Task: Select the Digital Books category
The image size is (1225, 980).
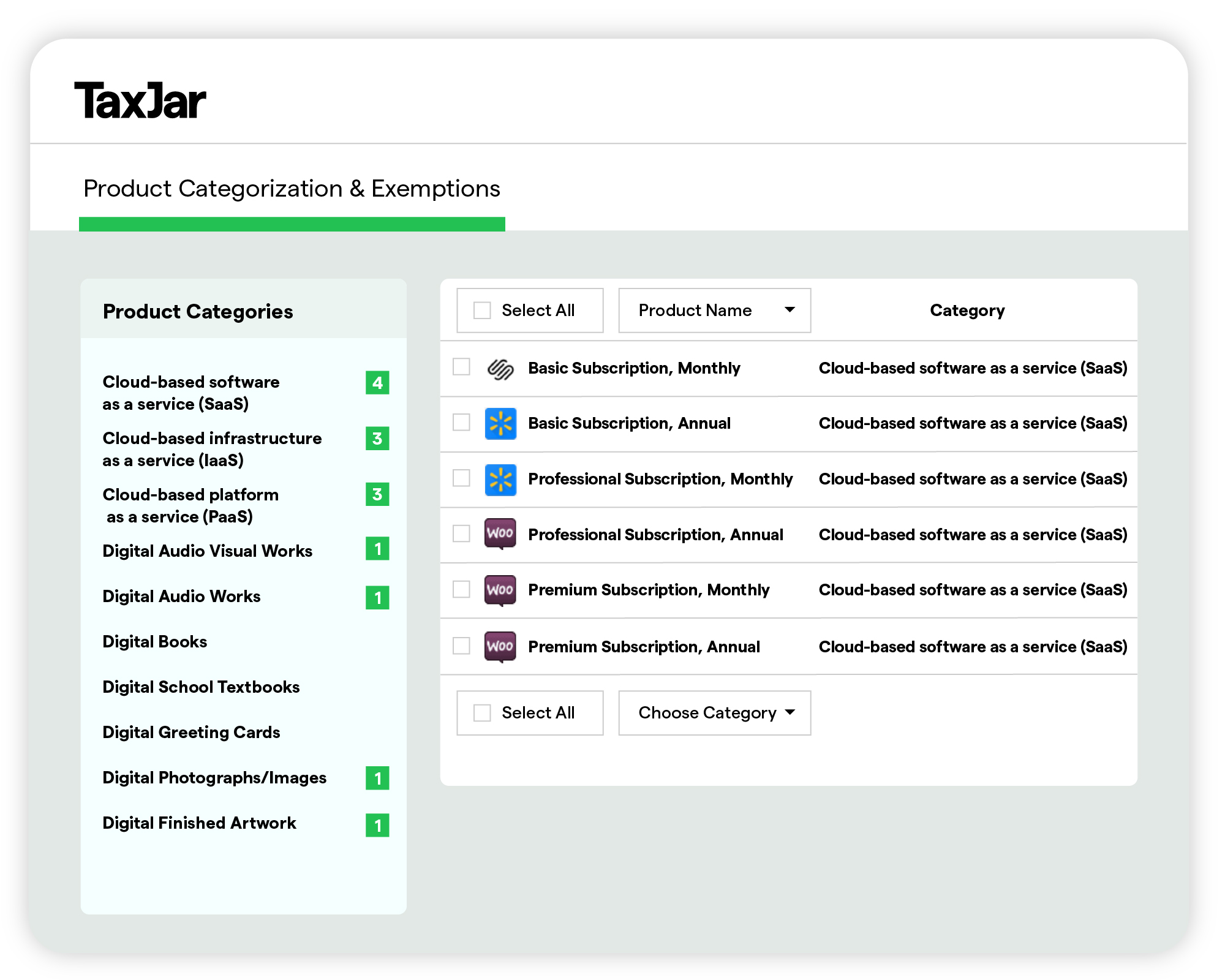Action: pos(154,641)
